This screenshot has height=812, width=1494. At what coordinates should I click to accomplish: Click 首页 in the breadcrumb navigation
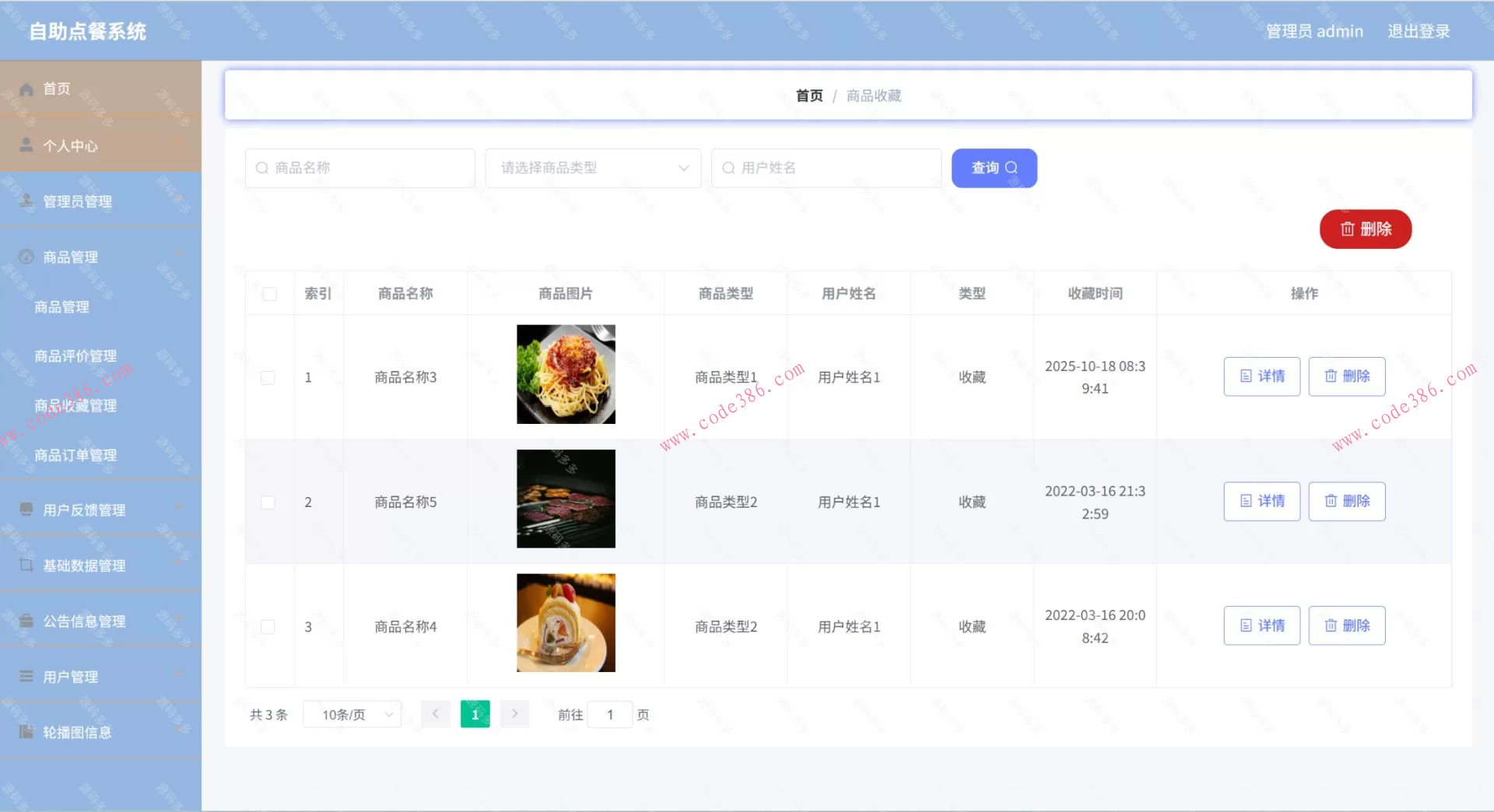pyautogui.click(x=808, y=95)
